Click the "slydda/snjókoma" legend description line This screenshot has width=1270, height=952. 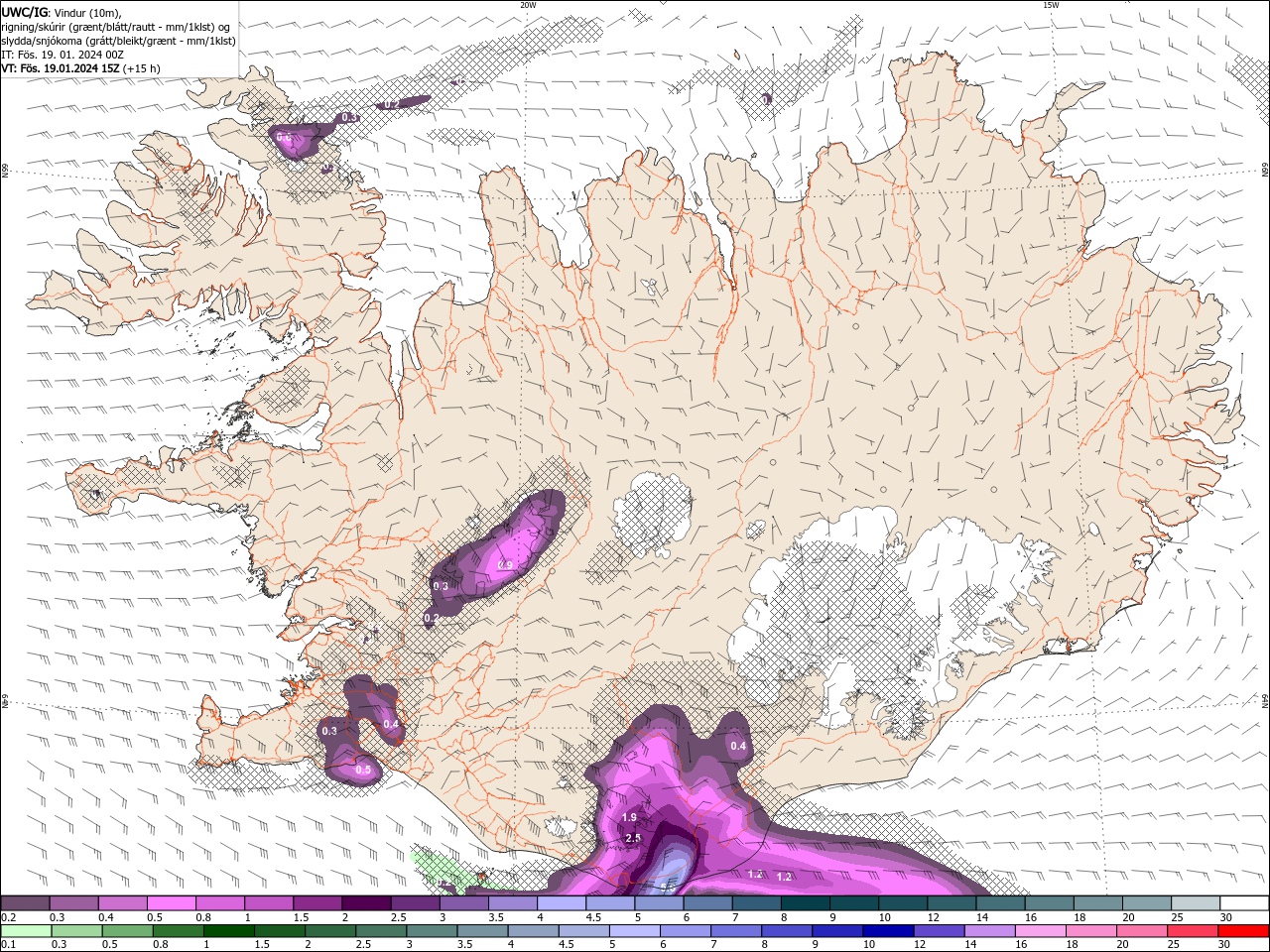click(x=119, y=41)
